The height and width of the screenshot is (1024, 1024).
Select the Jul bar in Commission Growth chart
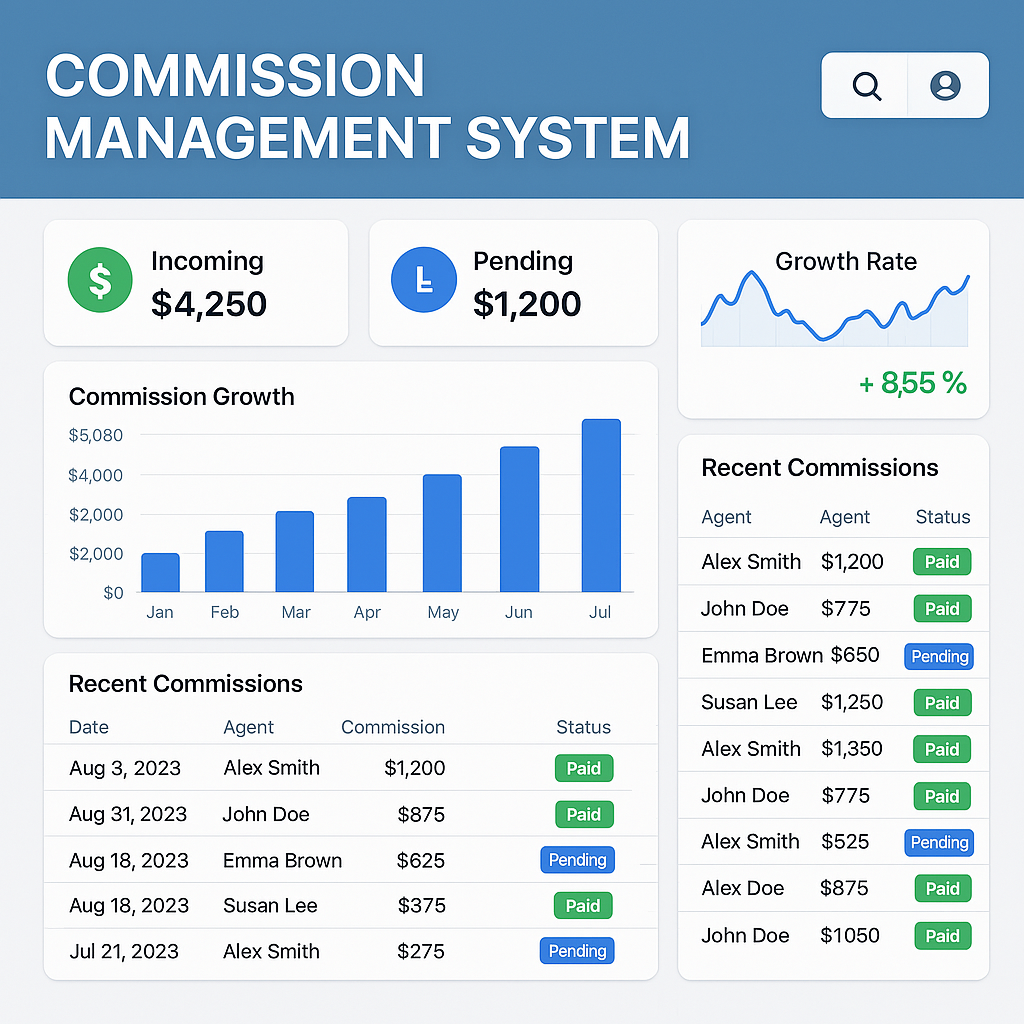(x=601, y=506)
